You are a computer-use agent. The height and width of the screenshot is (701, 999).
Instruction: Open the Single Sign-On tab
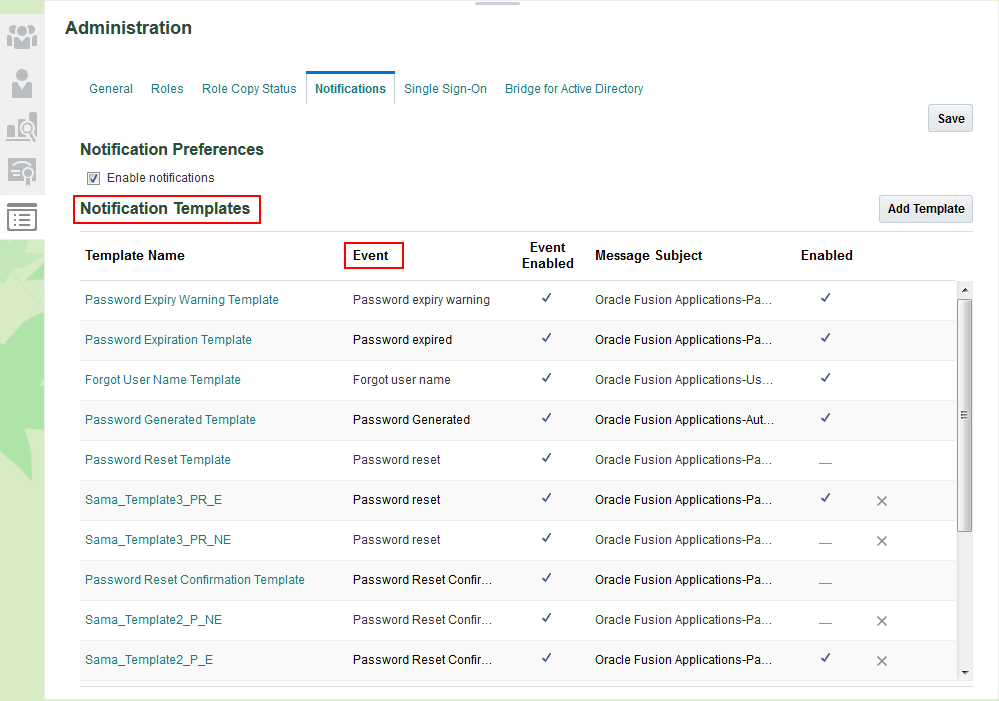pos(445,89)
